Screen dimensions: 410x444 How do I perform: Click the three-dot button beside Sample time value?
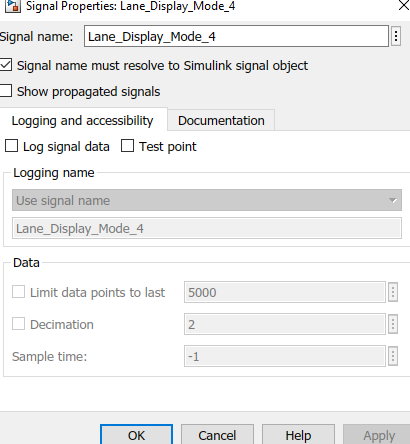393,356
